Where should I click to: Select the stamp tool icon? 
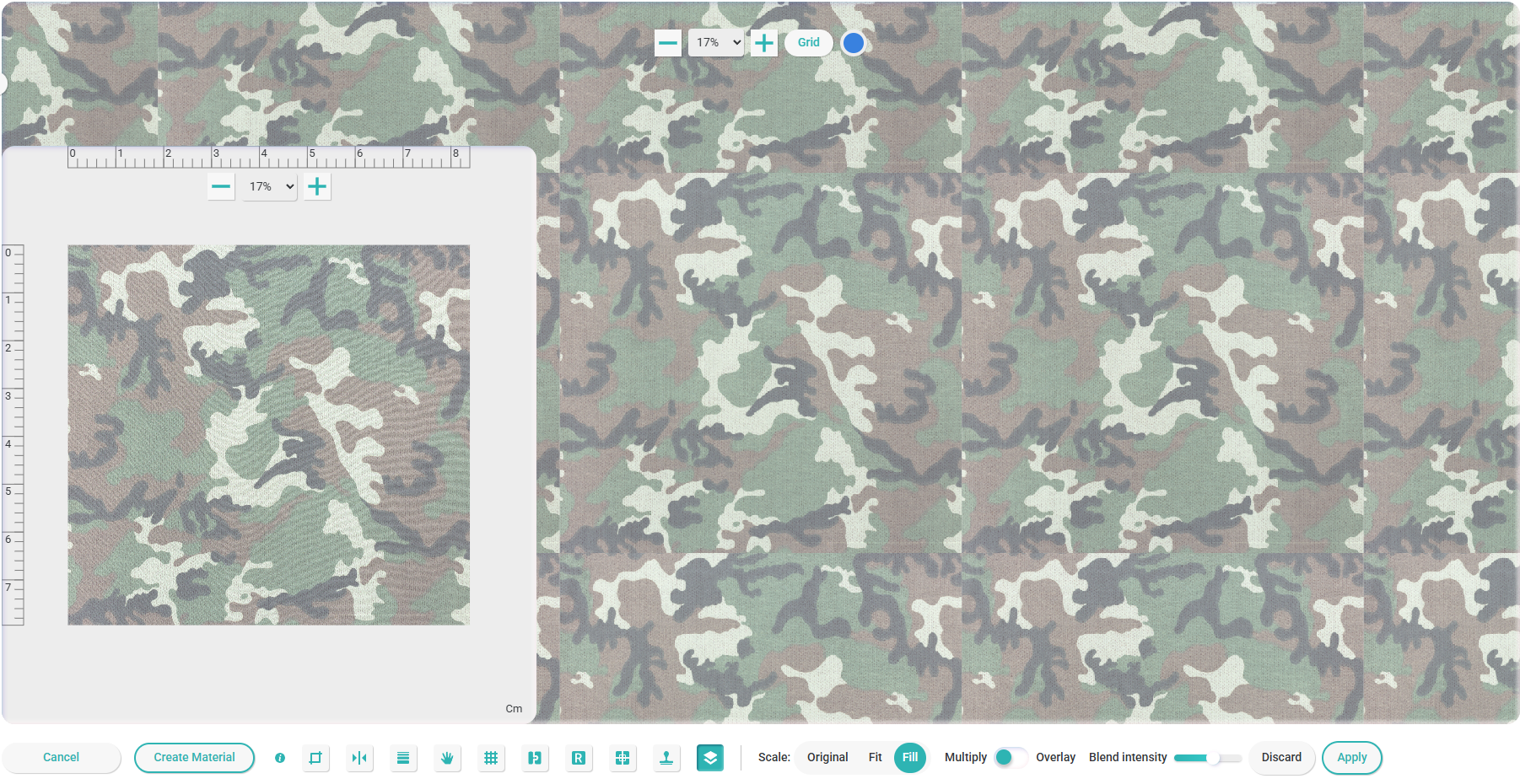click(x=666, y=758)
